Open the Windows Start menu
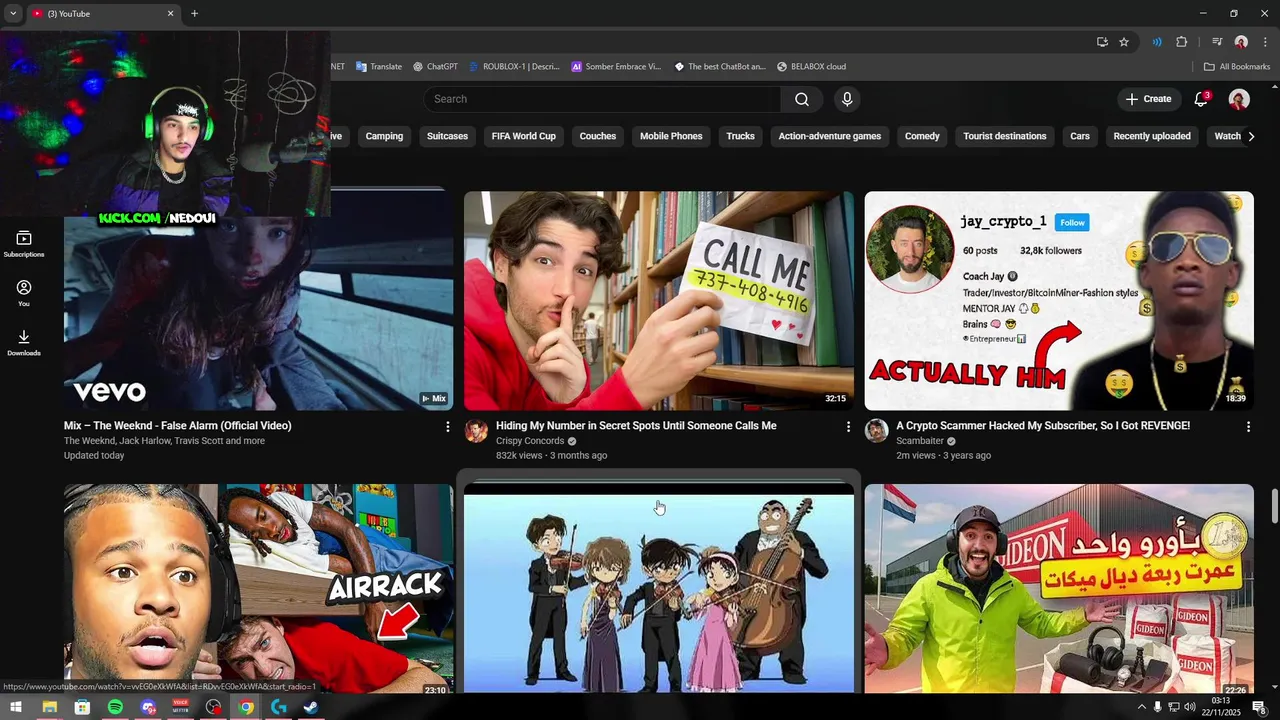Screen dimensions: 1280x720 click(15, 707)
